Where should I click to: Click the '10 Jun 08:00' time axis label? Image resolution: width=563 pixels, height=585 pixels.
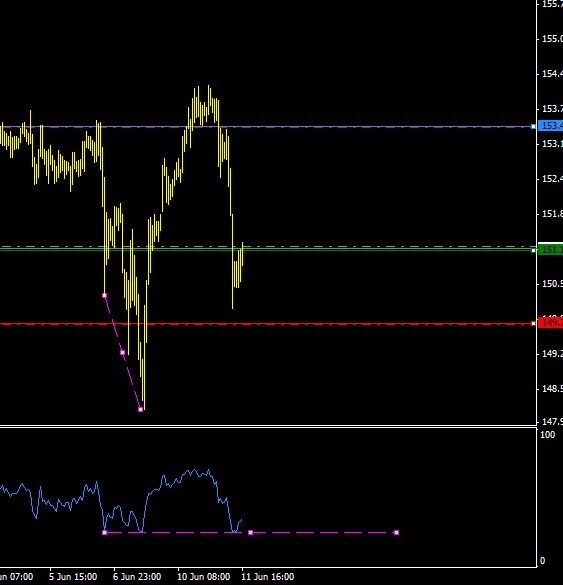(x=203, y=577)
